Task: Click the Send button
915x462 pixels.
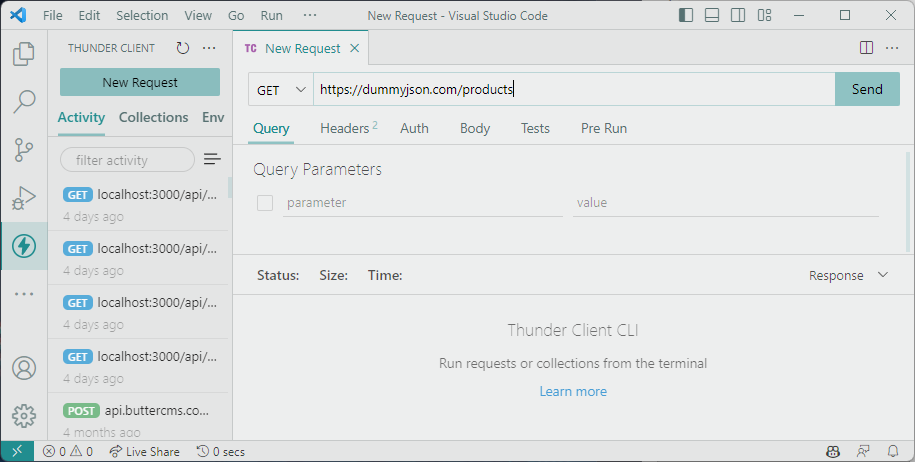Action: tap(867, 89)
